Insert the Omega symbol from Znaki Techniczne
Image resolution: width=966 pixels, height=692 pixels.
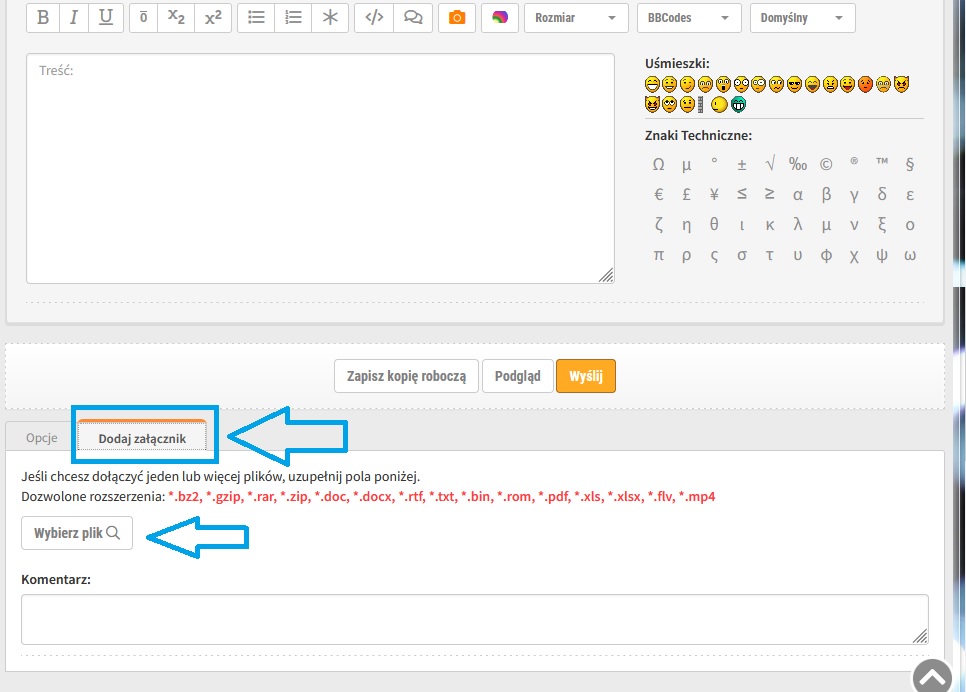pyautogui.click(x=658, y=165)
